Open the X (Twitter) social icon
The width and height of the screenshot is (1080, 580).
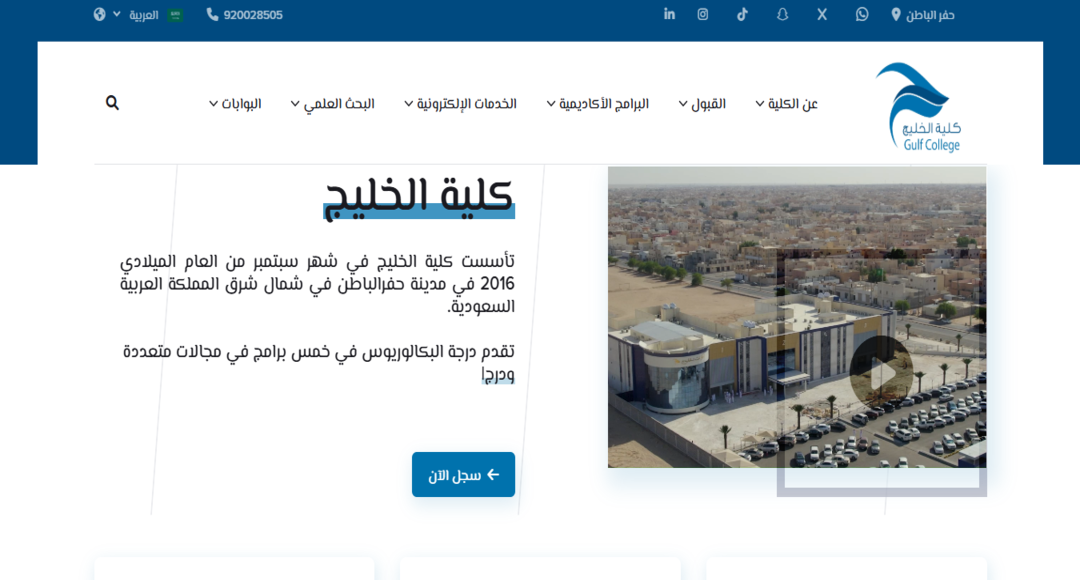822,14
